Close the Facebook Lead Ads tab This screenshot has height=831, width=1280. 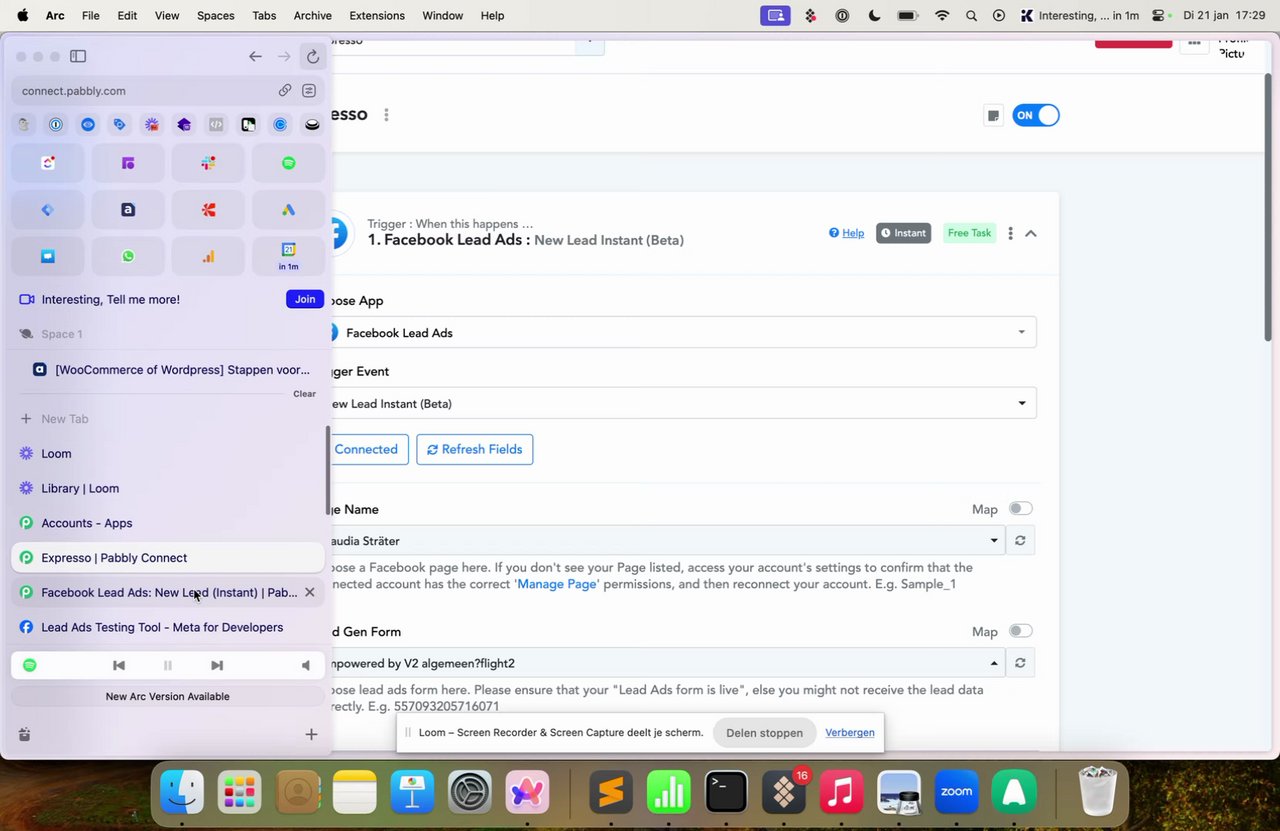pos(310,592)
